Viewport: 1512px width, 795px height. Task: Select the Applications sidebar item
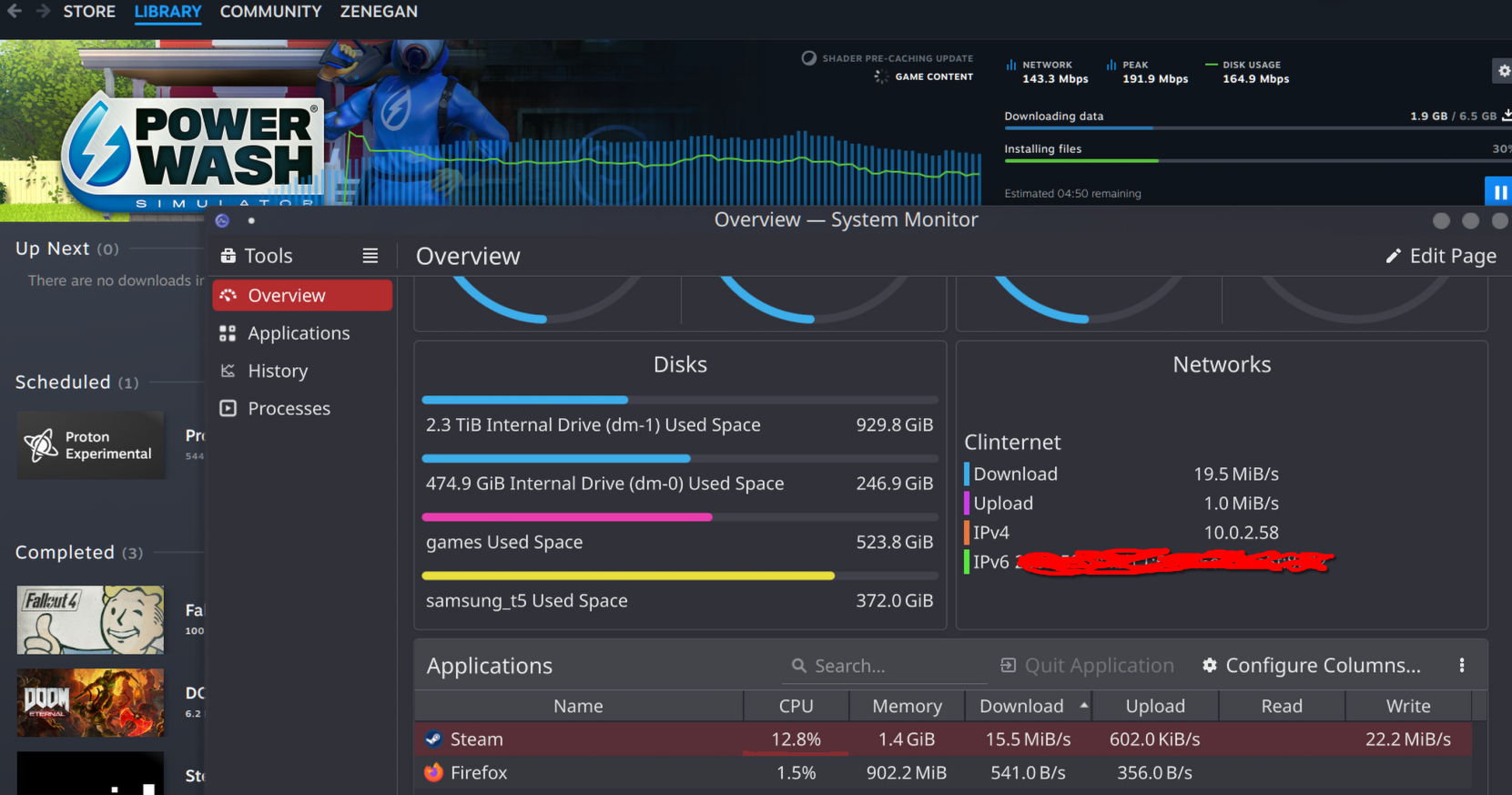(x=299, y=333)
